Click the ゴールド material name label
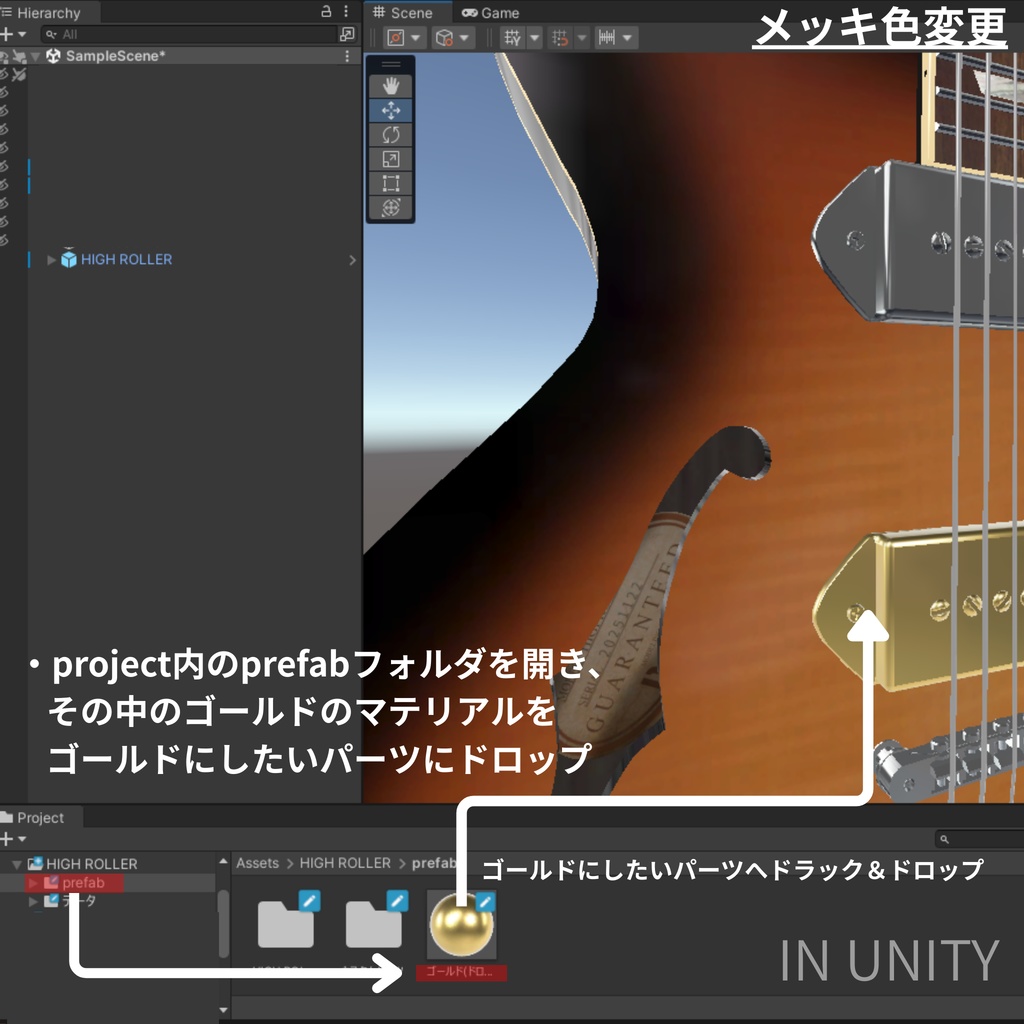The height and width of the screenshot is (1024, 1024). point(461,972)
